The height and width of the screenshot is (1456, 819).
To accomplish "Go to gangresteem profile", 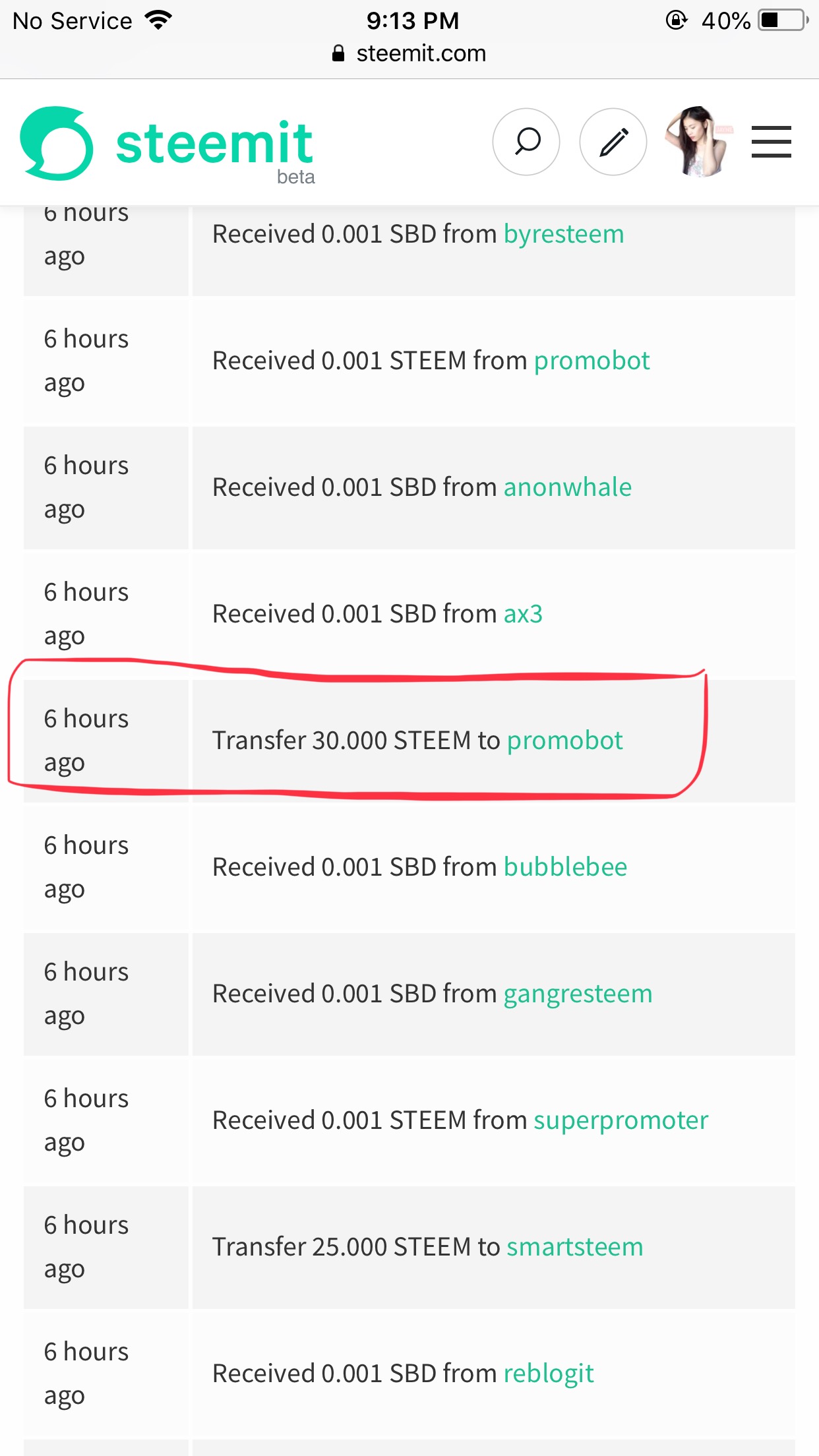I will [578, 994].
